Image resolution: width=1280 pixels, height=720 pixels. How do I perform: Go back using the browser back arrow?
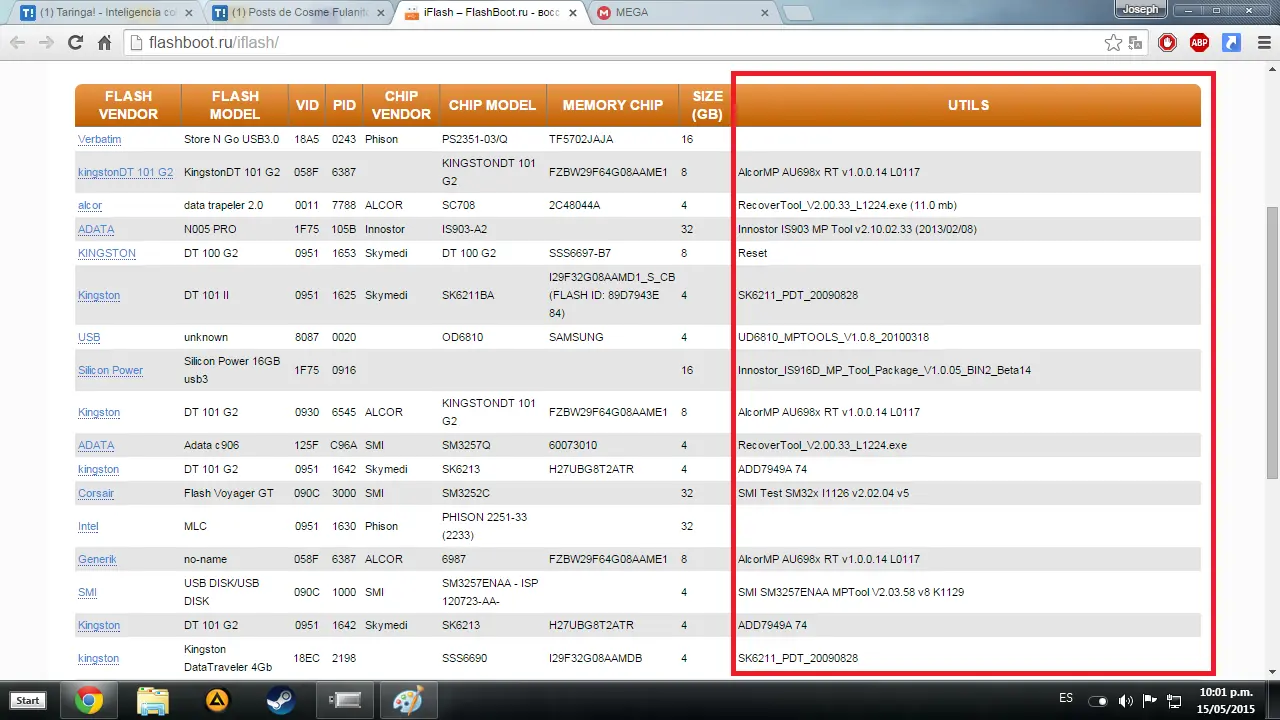[x=17, y=43]
